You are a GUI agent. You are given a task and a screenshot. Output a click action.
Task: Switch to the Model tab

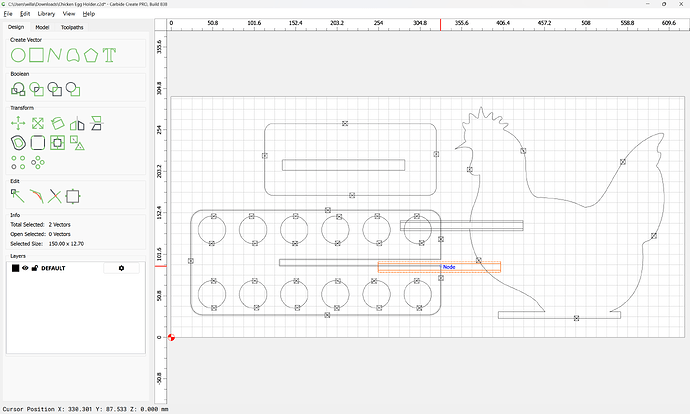tap(42, 27)
